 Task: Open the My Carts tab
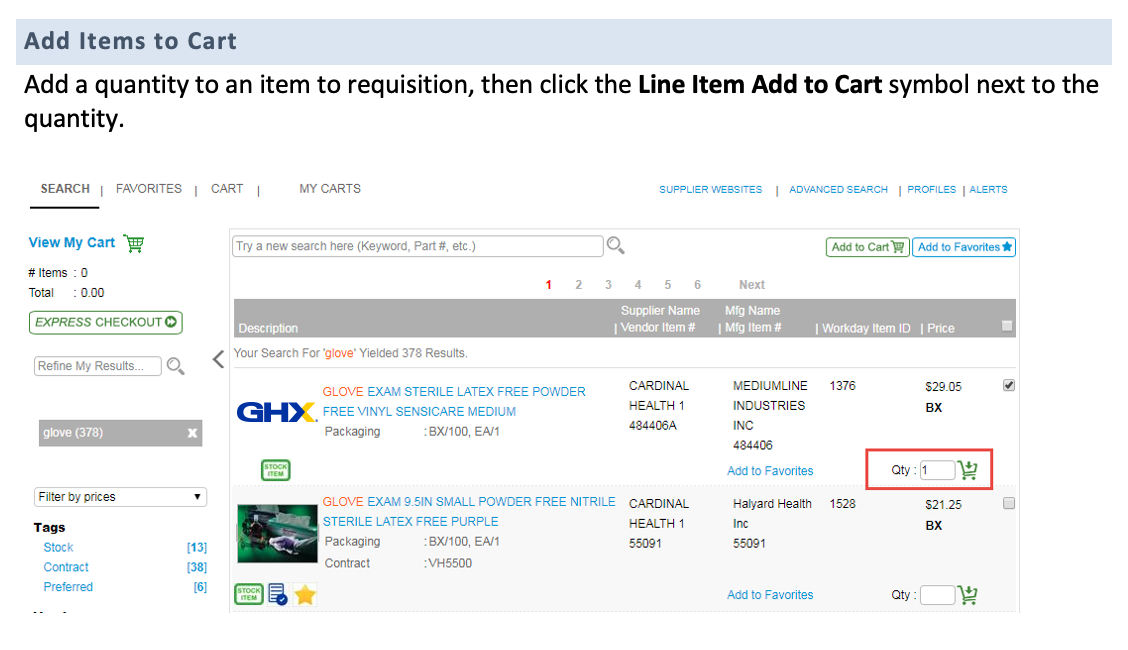[330, 189]
